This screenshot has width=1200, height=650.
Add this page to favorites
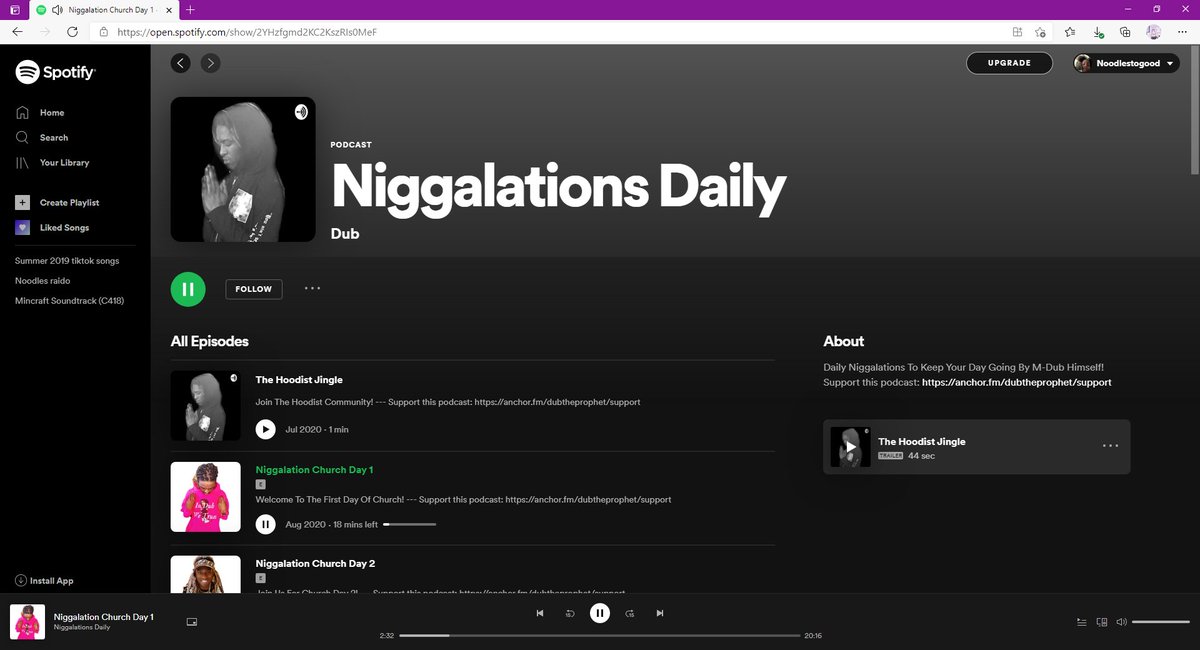click(x=1041, y=32)
